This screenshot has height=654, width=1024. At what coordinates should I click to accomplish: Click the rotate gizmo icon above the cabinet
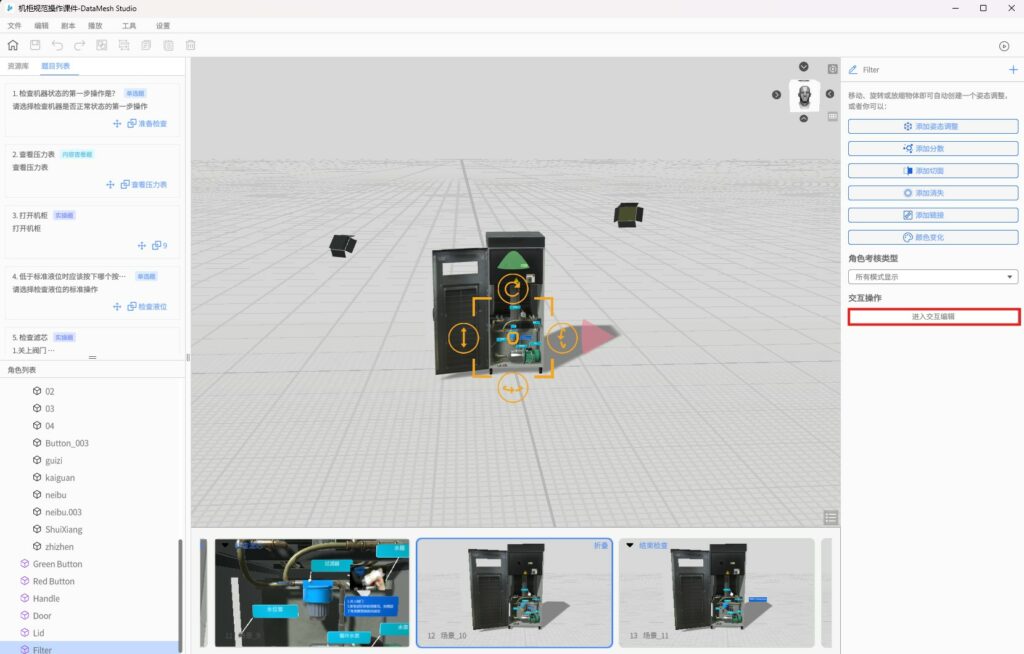tap(513, 290)
